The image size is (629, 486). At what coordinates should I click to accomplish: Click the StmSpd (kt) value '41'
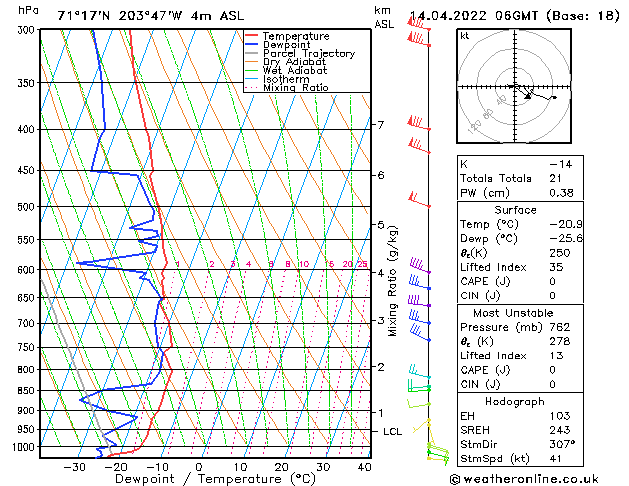pos(556,459)
